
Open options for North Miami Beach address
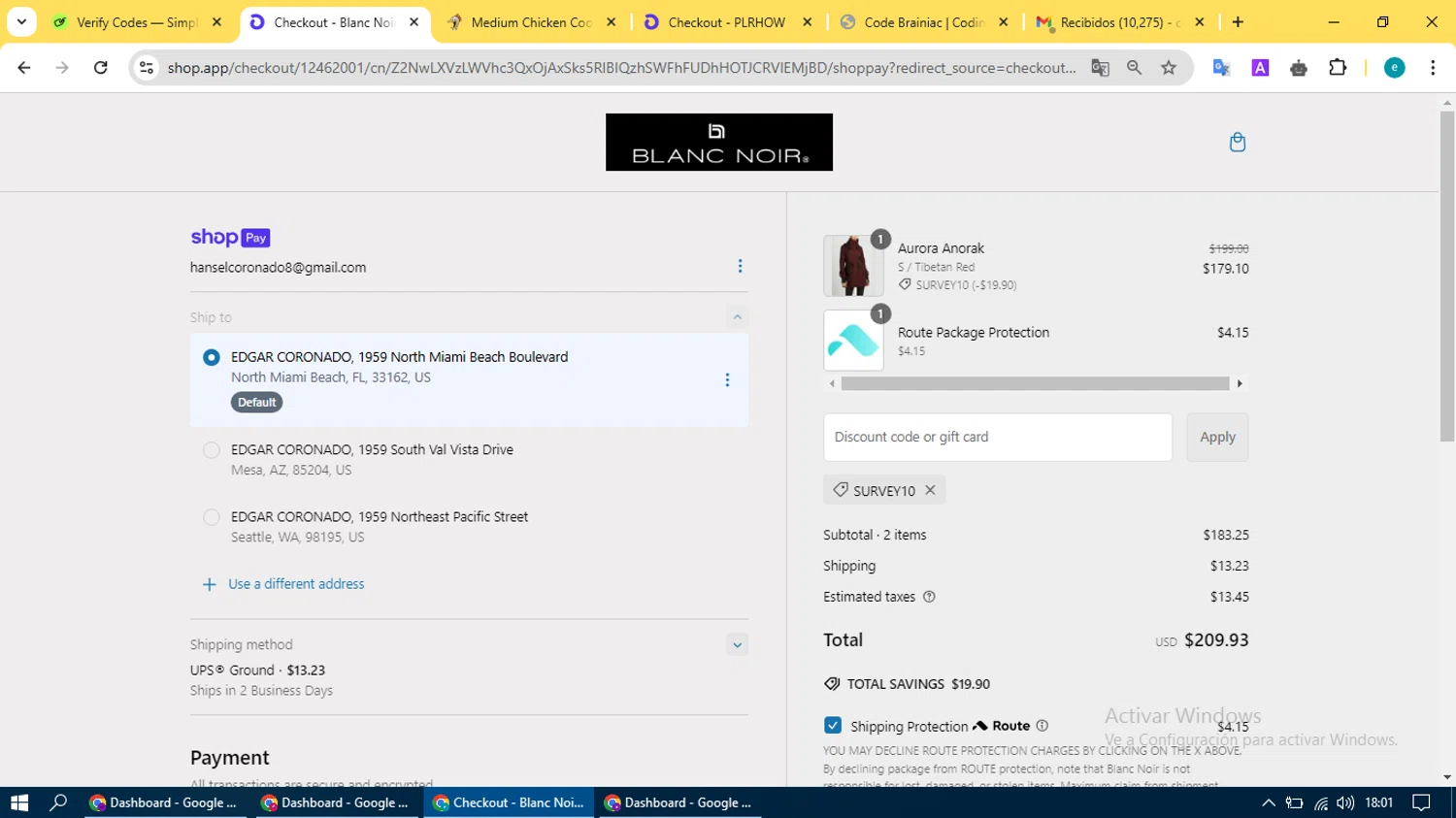click(727, 380)
